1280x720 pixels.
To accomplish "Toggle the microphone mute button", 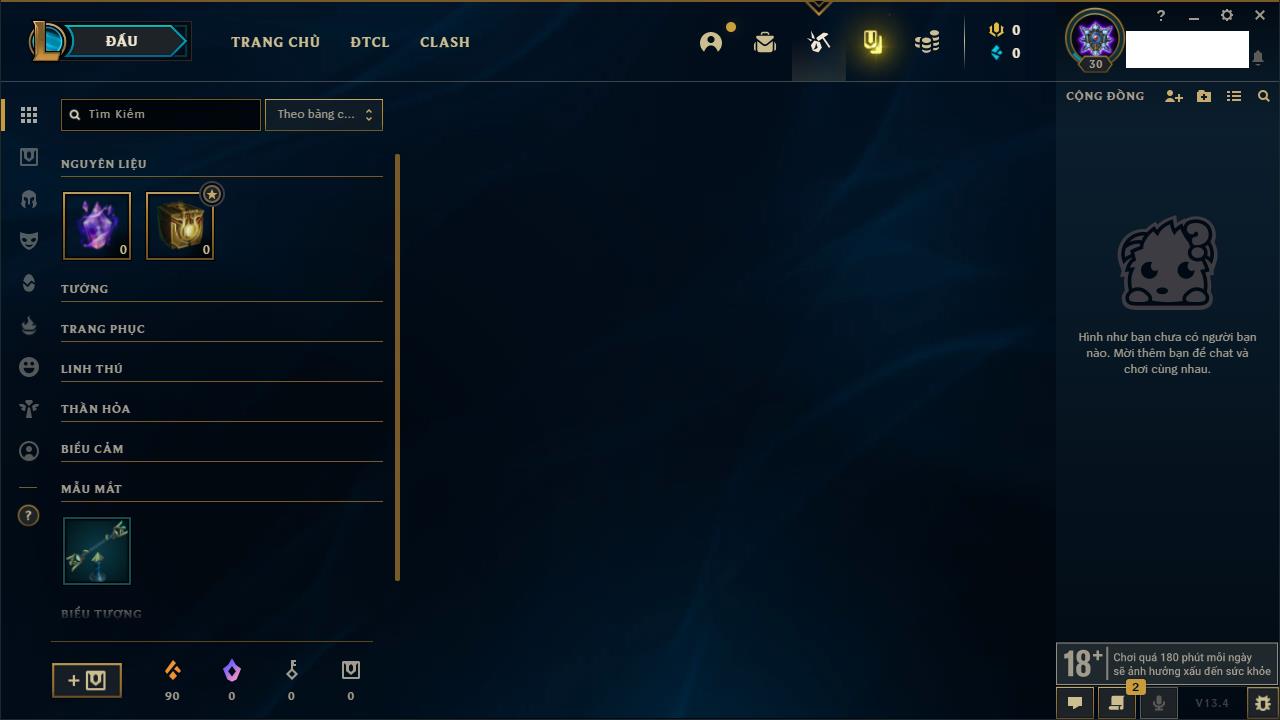I will (1158, 703).
